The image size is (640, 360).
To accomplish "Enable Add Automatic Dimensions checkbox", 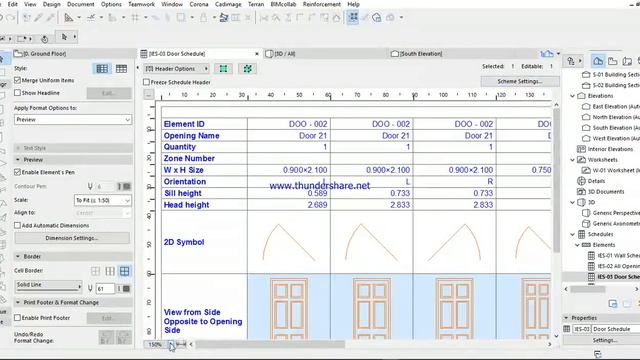I will click(x=17, y=225).
